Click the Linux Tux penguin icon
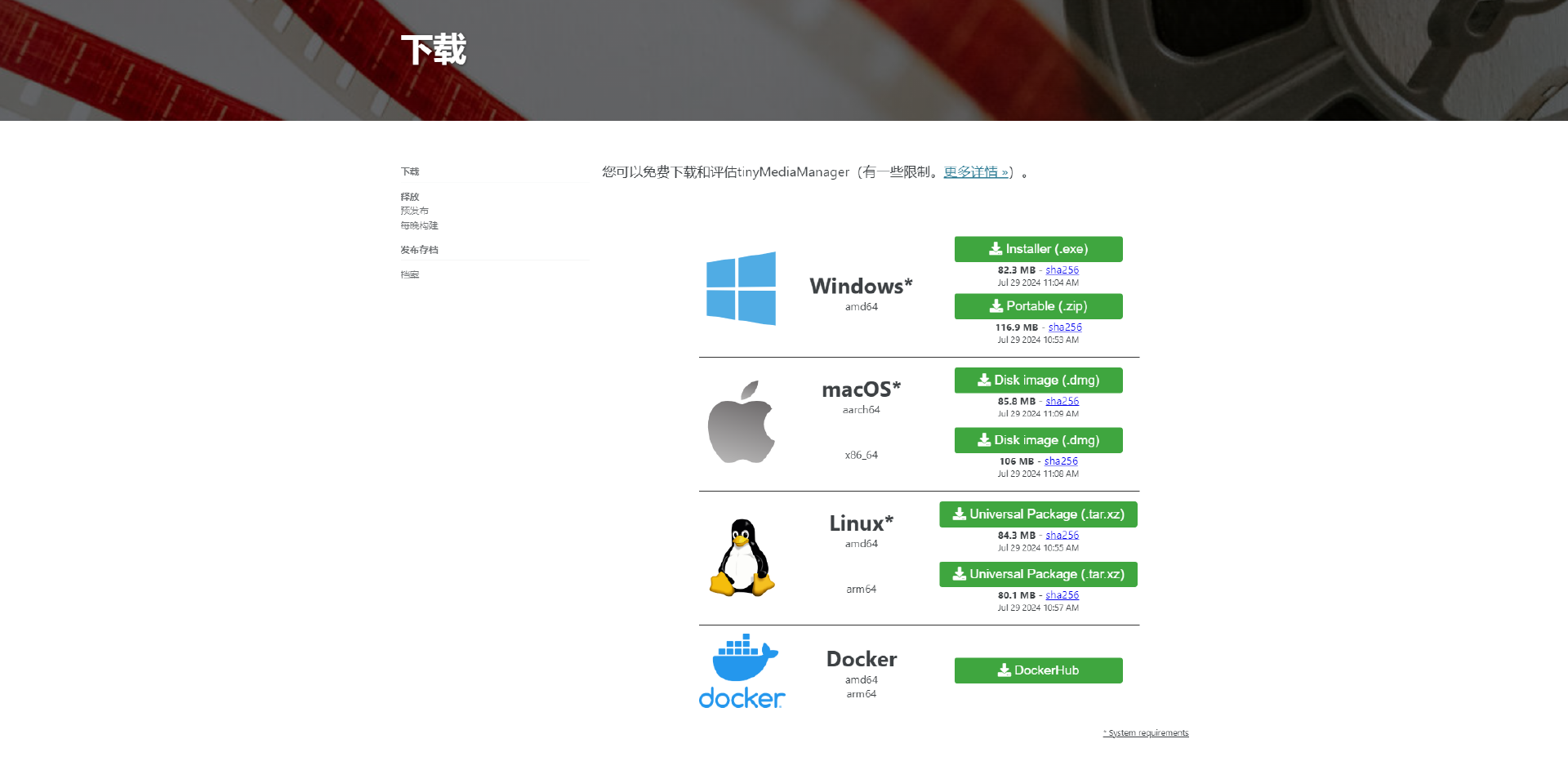The height and width of the screenshot is (779, 1568). pos(742,558)
